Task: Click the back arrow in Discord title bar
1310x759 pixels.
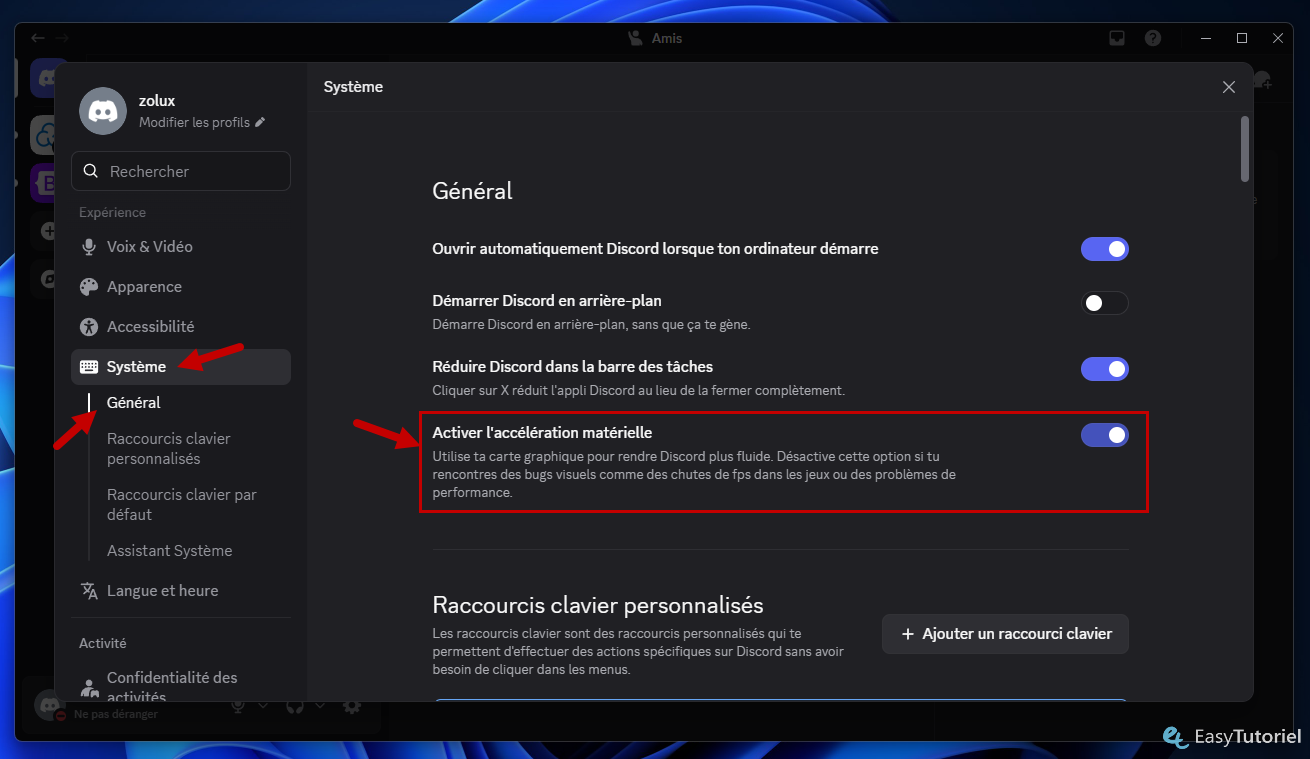Action: point(38,38)
